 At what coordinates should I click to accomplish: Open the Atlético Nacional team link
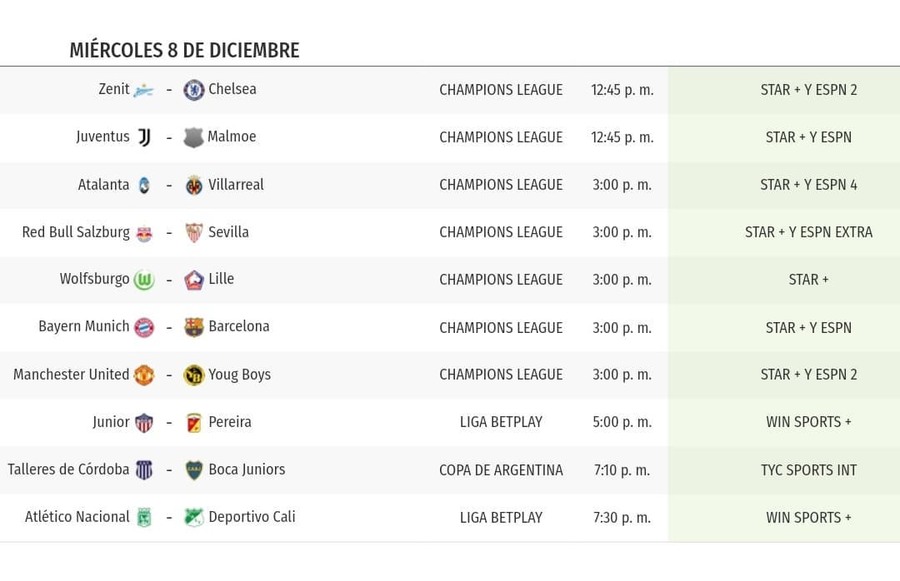click(x=77, y=517)
